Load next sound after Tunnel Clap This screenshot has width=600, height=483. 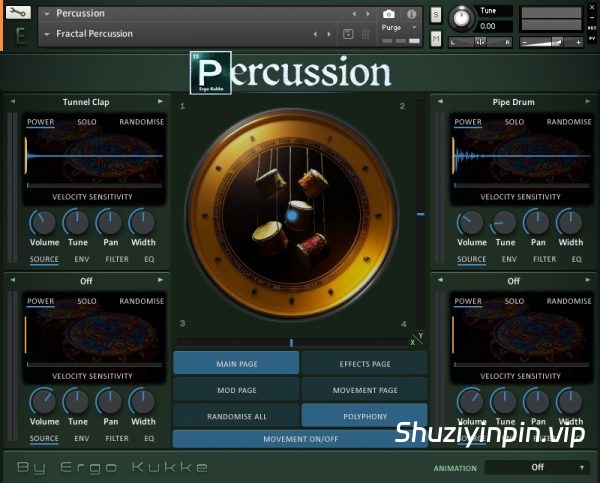tap(160, 101)
